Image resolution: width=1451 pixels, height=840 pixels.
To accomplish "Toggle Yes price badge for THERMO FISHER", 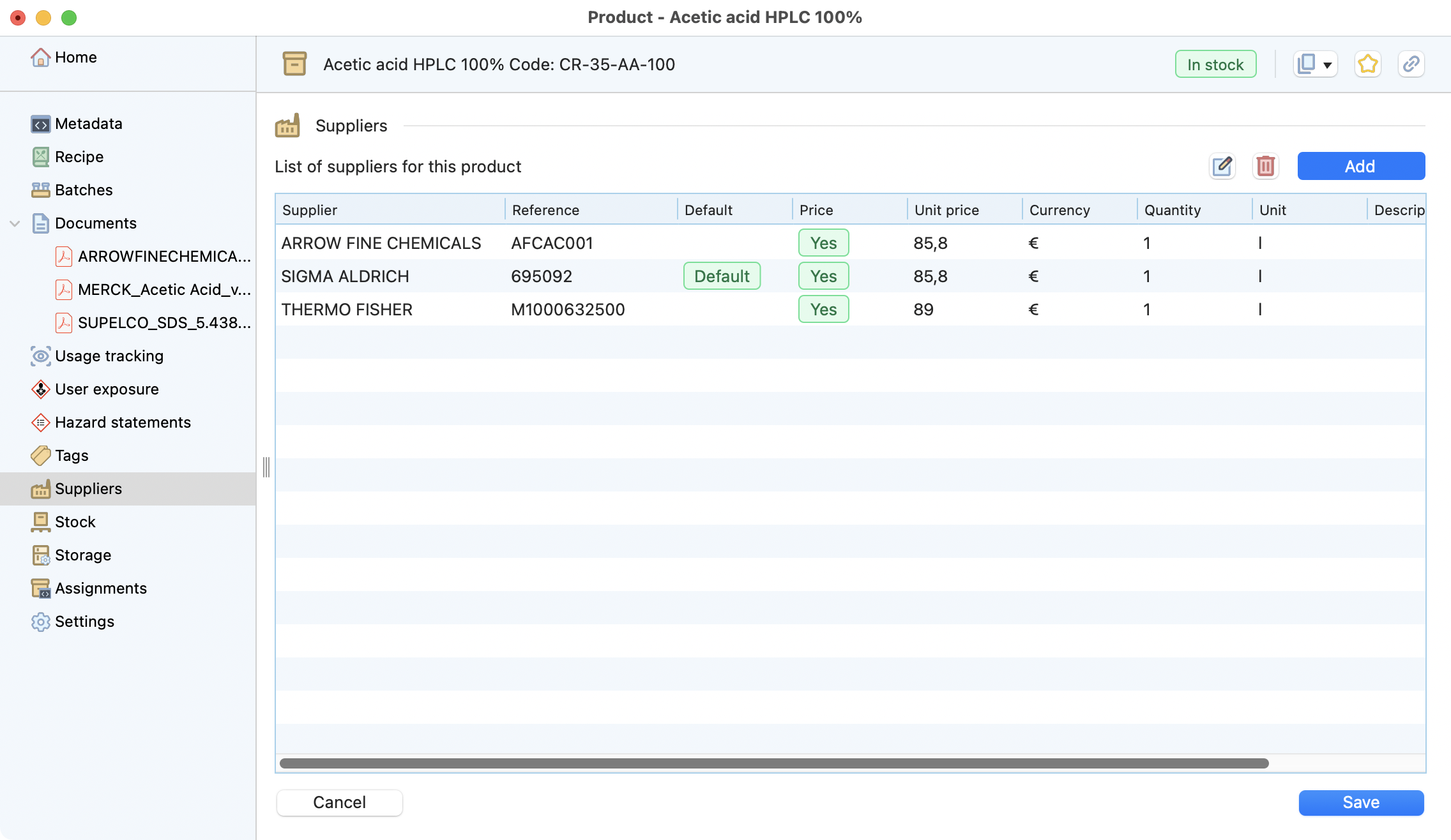I will click(x=823, y=310).
